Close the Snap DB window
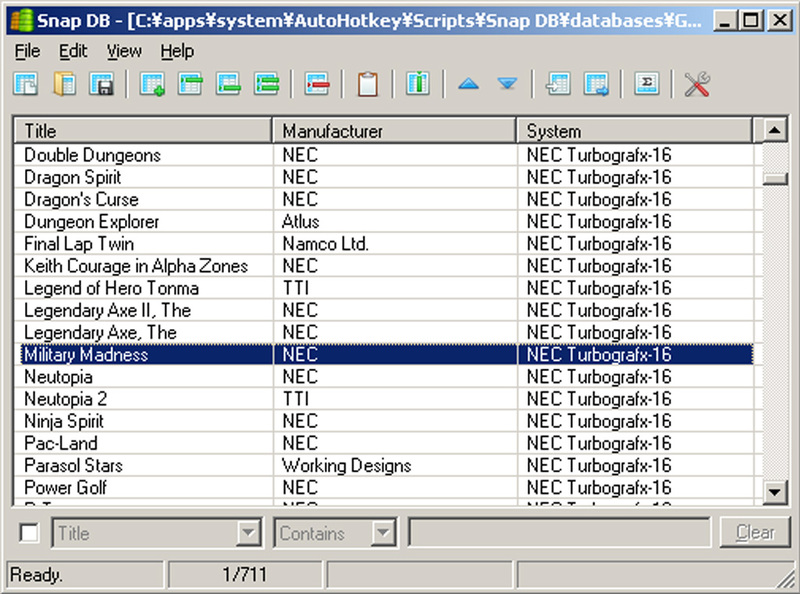The height and width of the screenshot is (594, 800). point(779,20)
